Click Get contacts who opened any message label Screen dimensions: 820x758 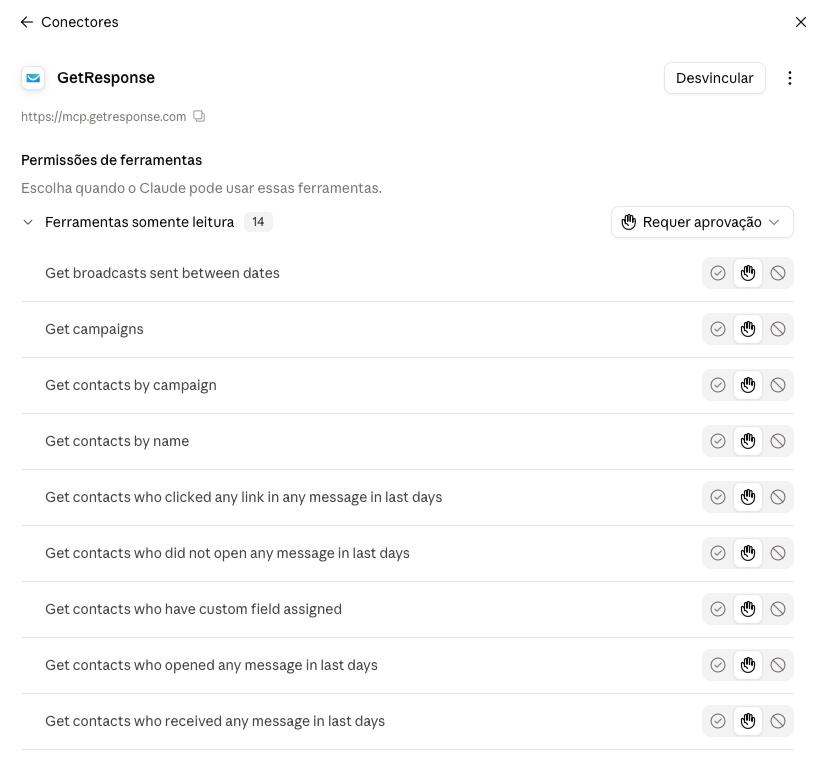click(211, 665)
